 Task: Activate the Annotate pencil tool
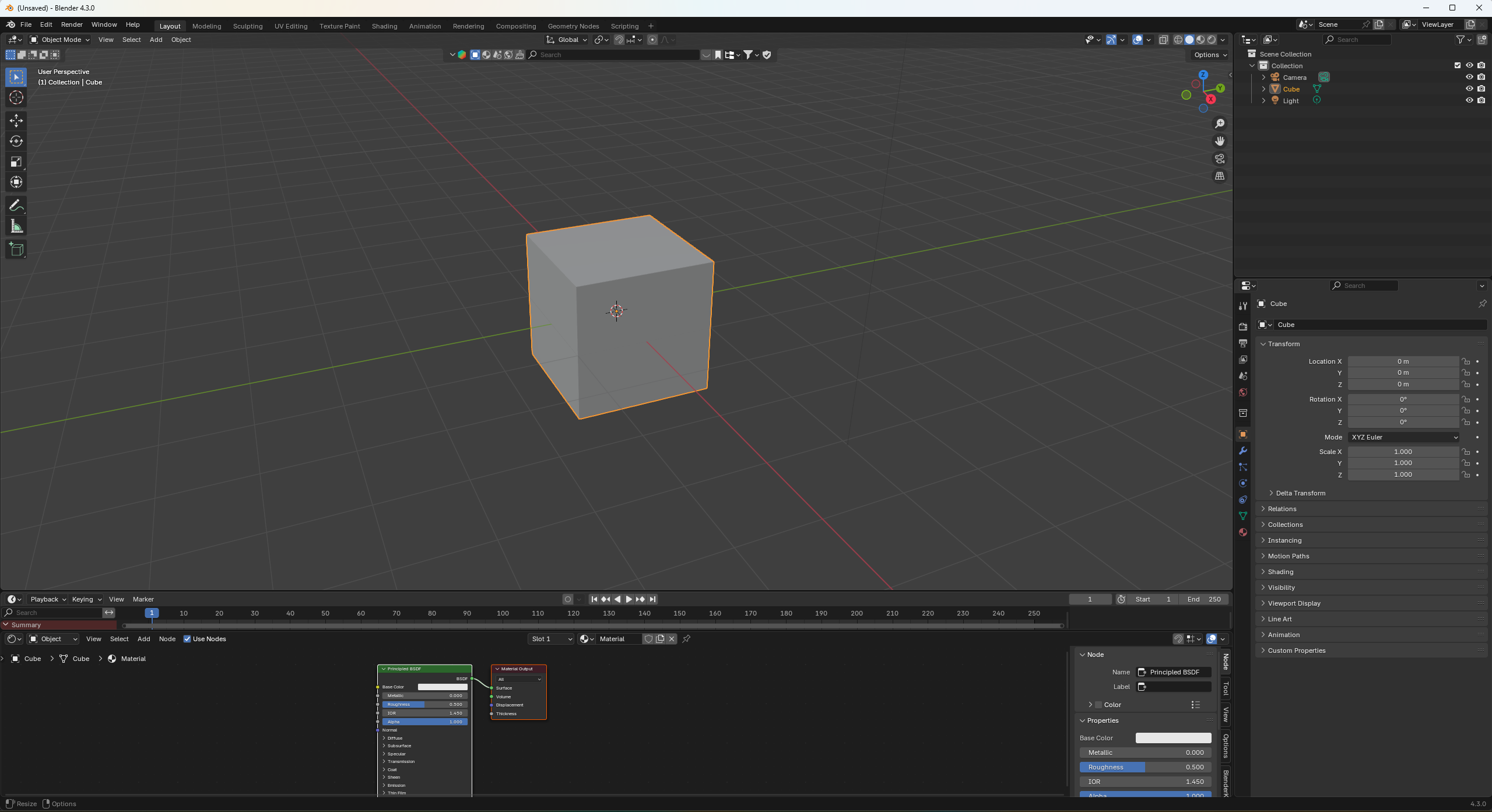click(x=16, y=206)
